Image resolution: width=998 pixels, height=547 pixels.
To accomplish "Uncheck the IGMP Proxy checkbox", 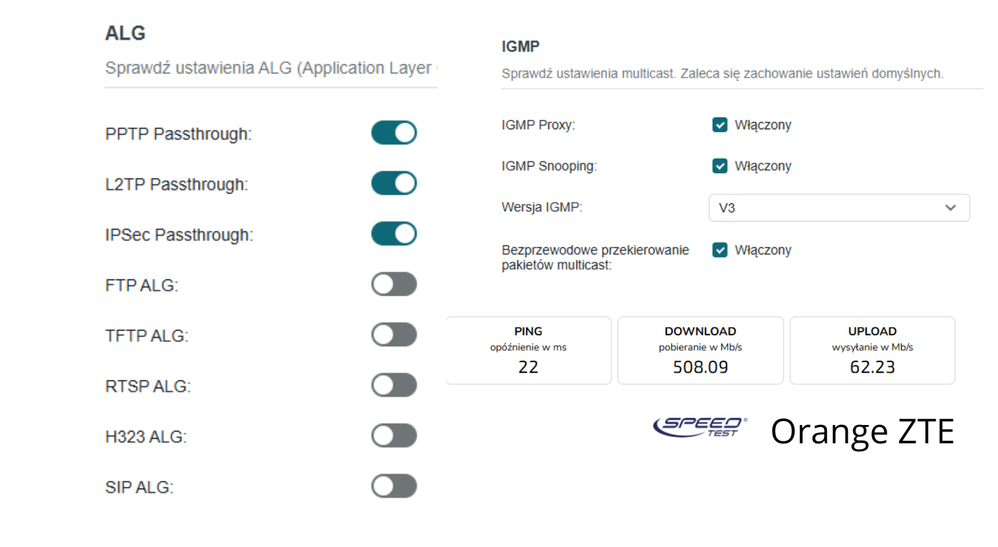I will tap(720, 125).
